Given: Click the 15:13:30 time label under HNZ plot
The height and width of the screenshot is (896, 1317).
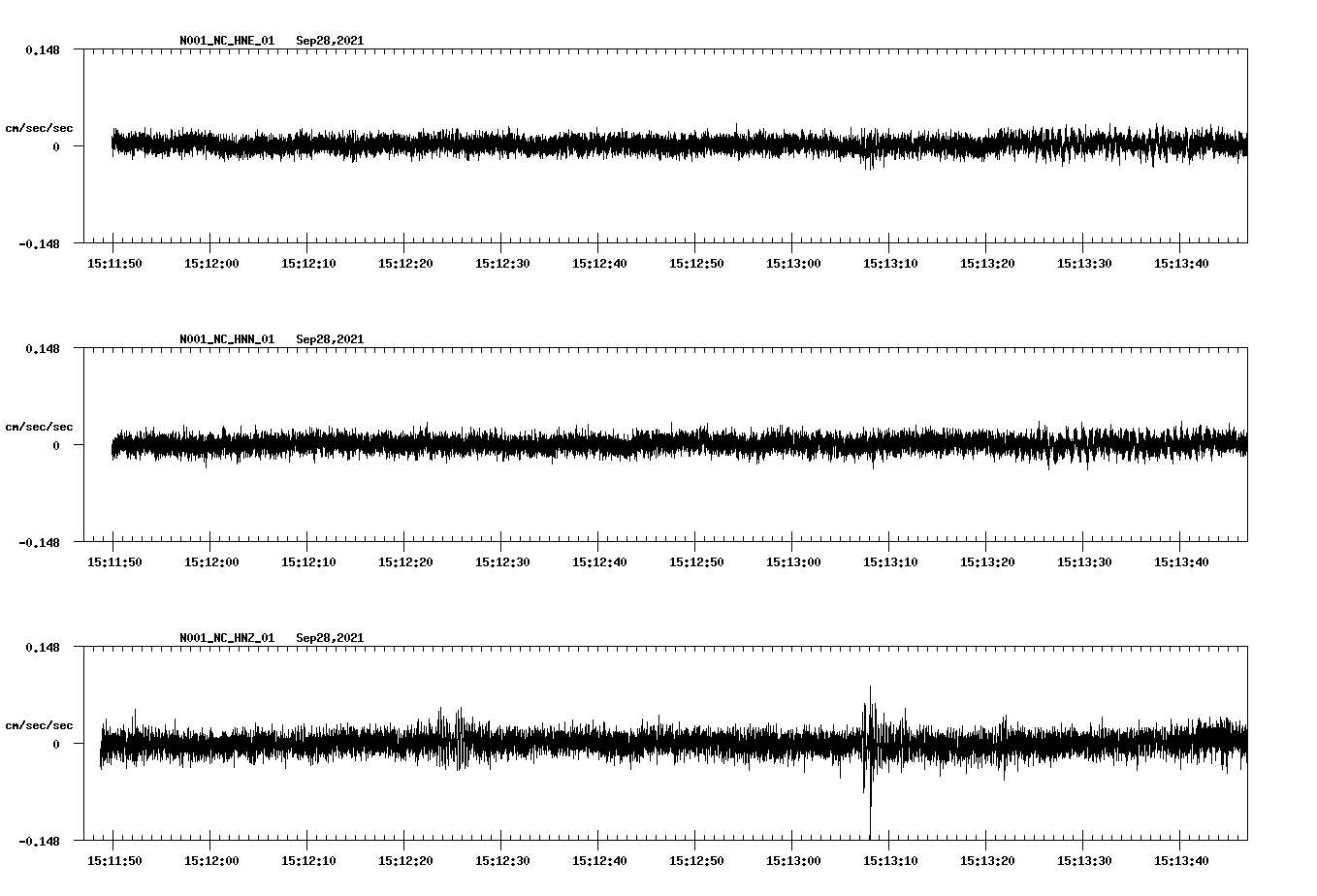Looking at the screenshot, I should click(1084, 861).
